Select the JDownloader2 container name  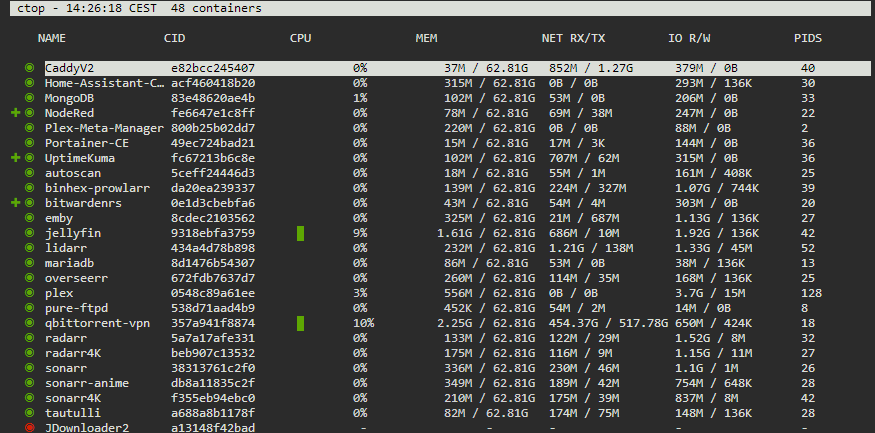tap(87, 428)
